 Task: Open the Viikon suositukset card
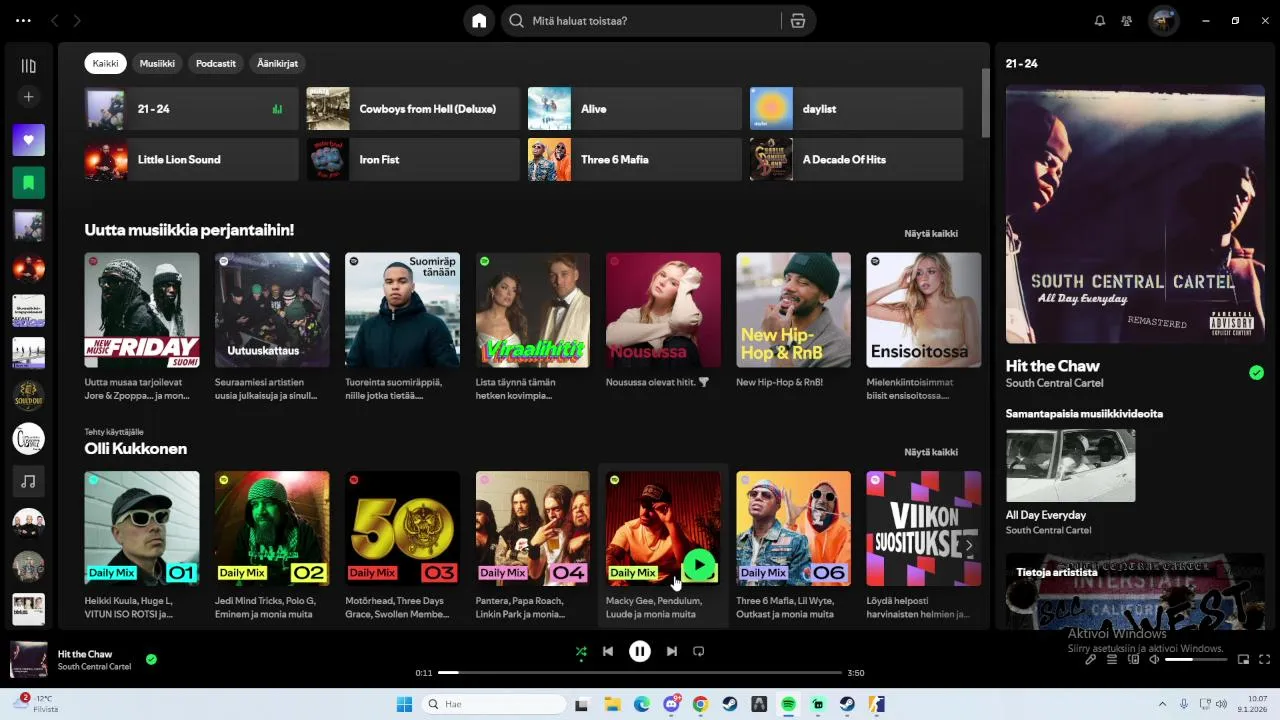(924, 529)
